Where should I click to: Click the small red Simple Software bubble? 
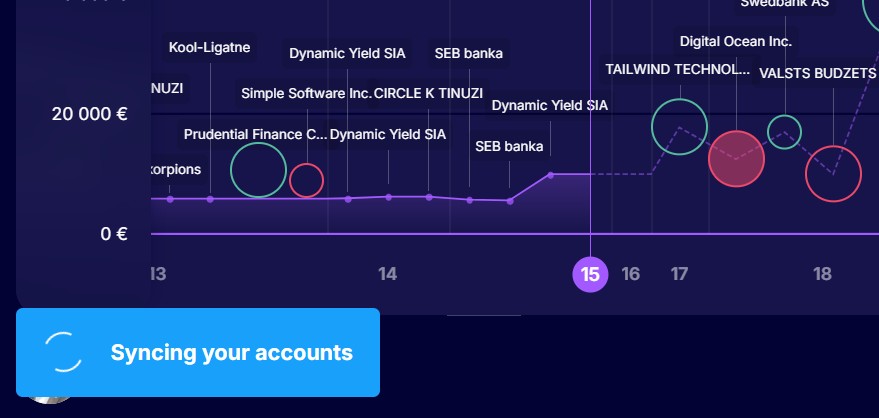click(307, 180)
